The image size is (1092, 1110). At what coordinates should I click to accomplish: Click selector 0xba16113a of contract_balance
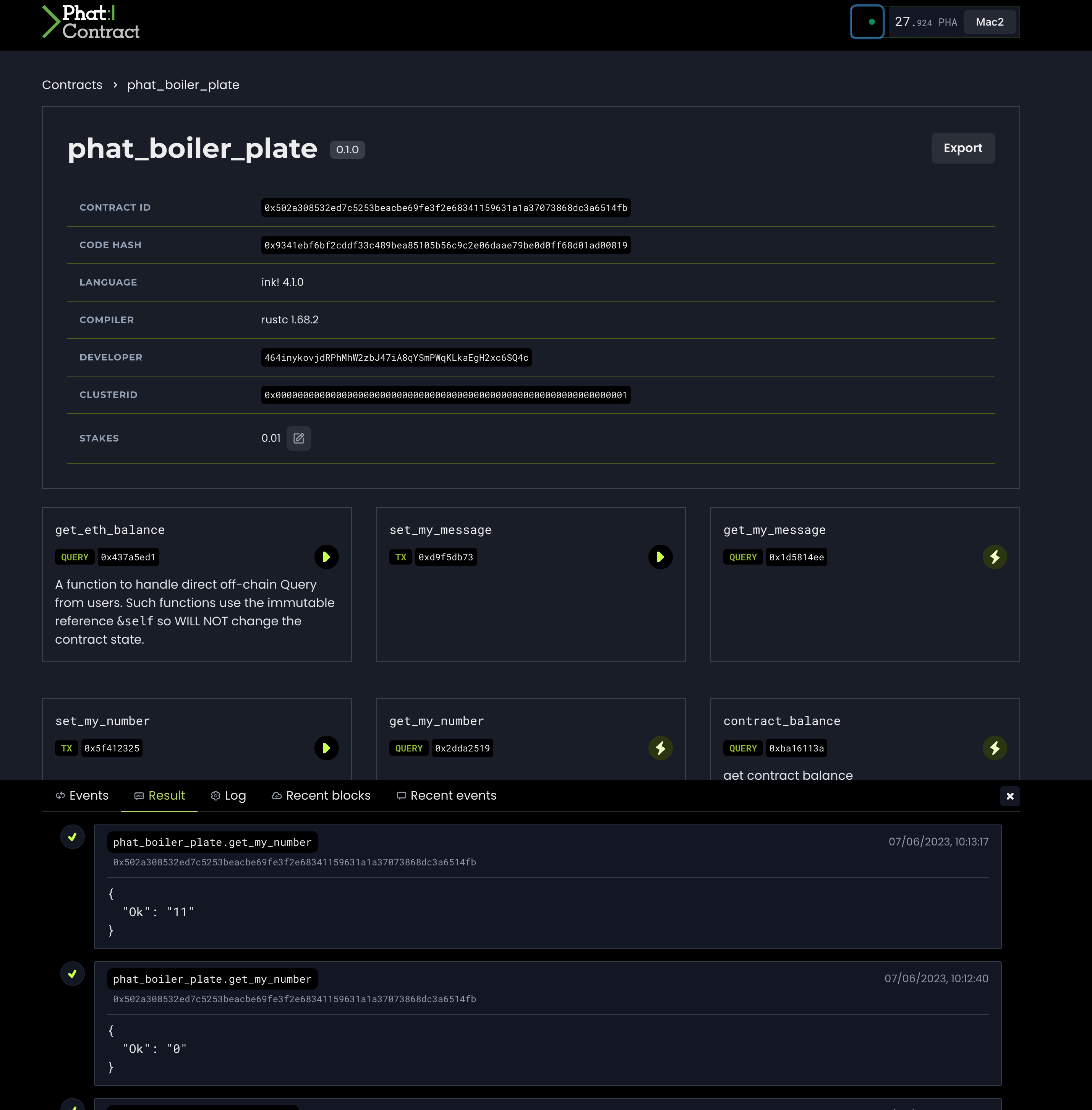coord(796,748)
